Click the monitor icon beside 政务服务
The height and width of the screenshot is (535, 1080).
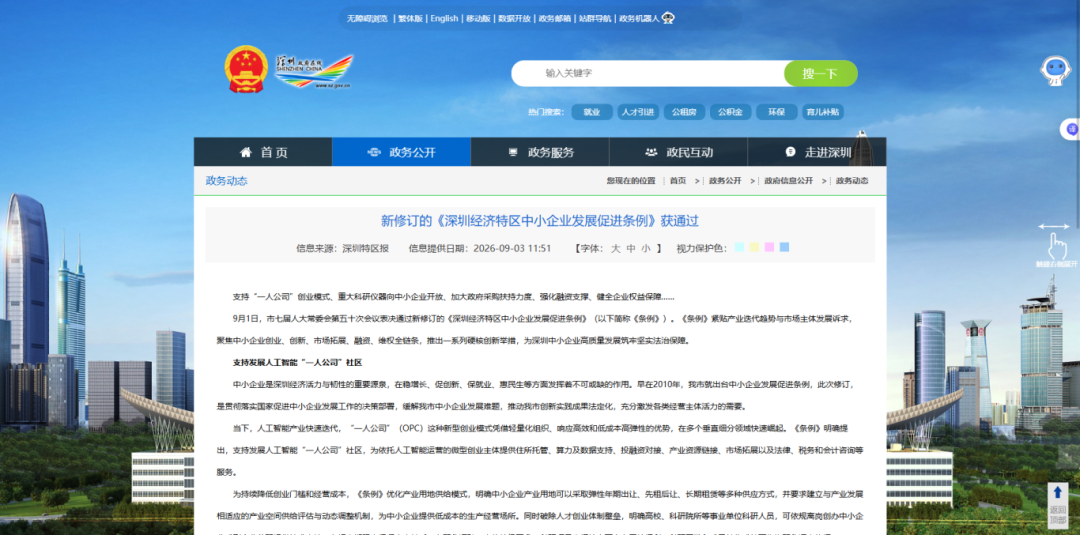[x=513, y=152]
